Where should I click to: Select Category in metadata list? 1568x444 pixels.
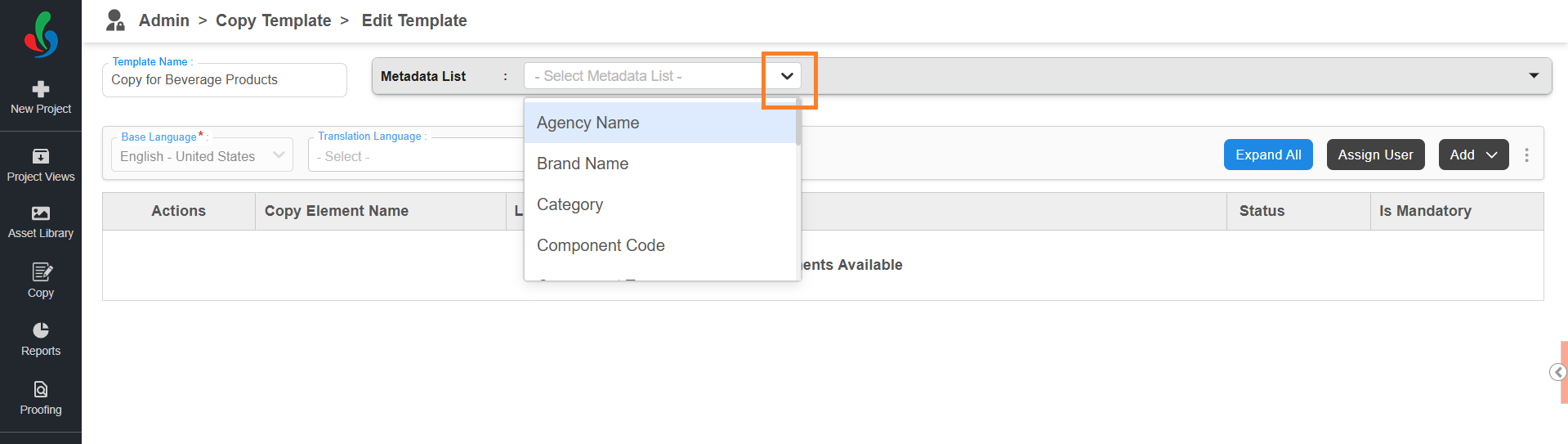click(x=570, y=204)
